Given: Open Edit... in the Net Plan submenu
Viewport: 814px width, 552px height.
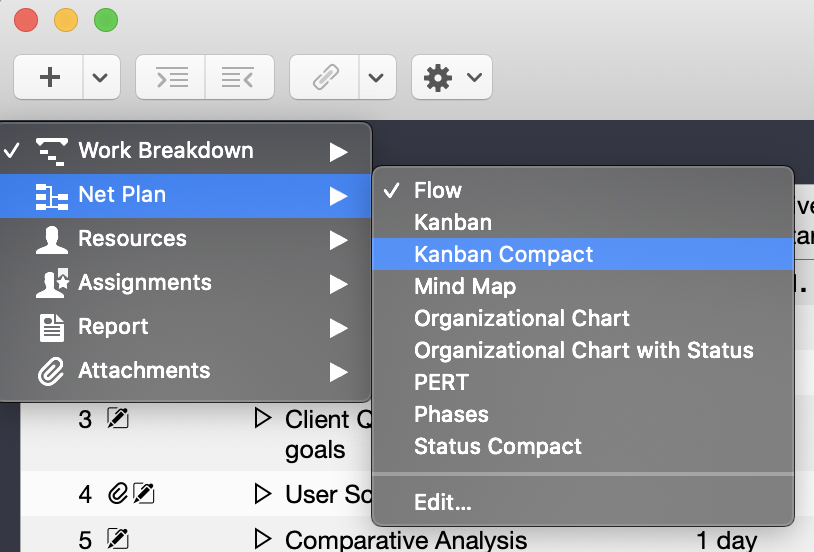Looking at the screenshot, I should [x=442, y=502].
